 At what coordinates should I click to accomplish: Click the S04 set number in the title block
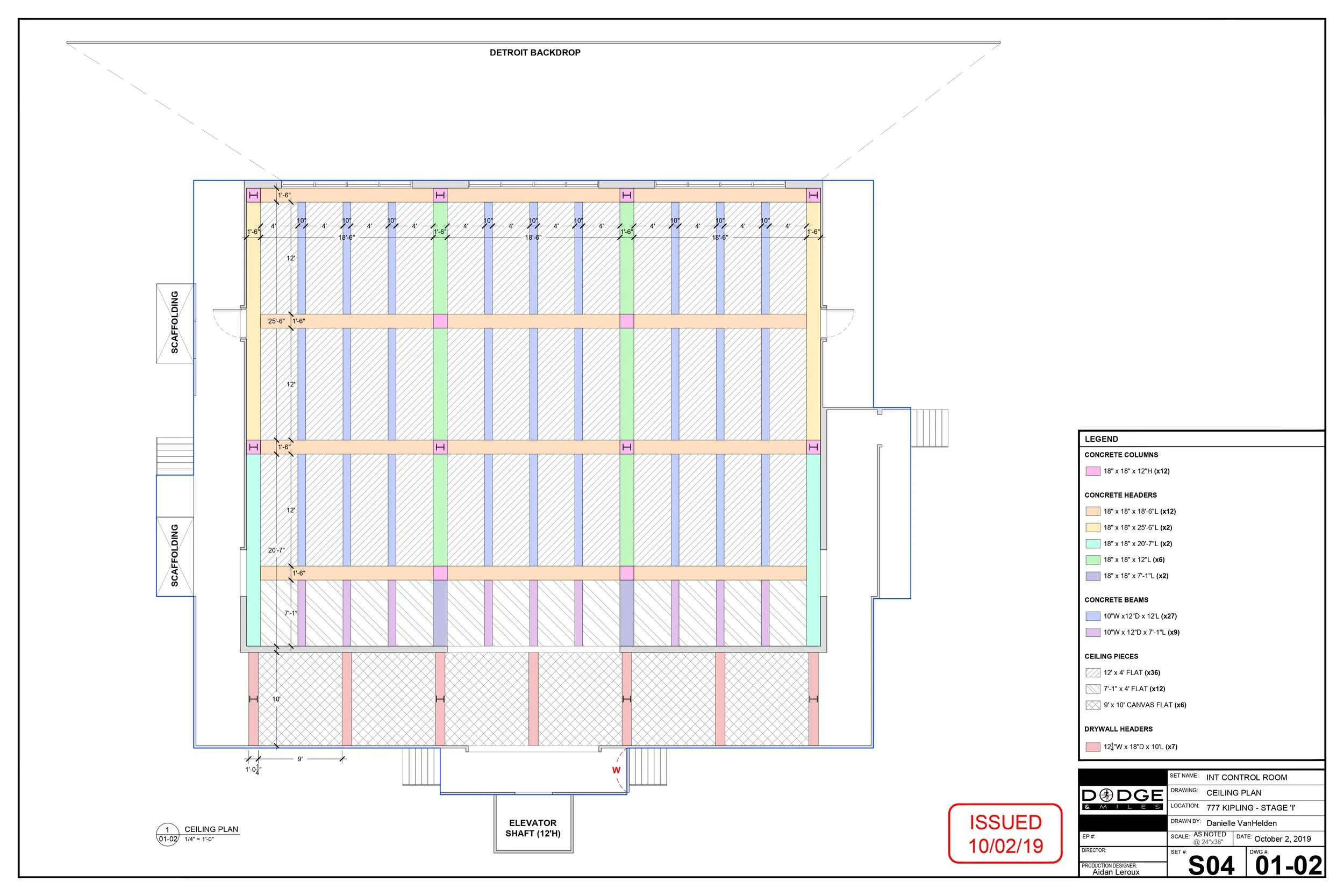(x=1211, y=866)
